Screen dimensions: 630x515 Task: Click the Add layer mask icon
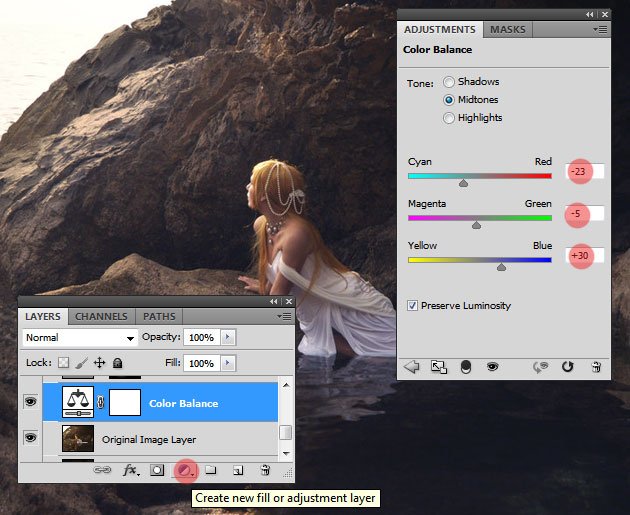(x=157, y=469)
